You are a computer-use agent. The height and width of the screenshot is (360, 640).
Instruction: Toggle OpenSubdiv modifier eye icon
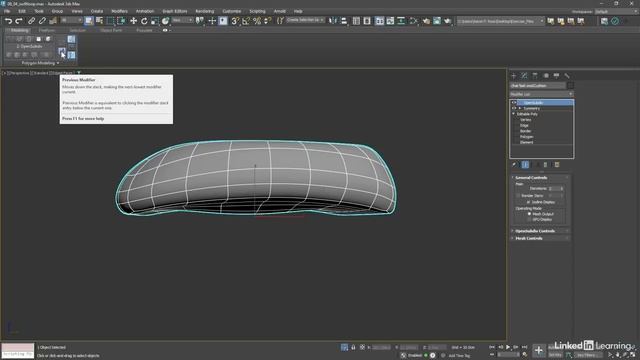click(x=514, y=102)
